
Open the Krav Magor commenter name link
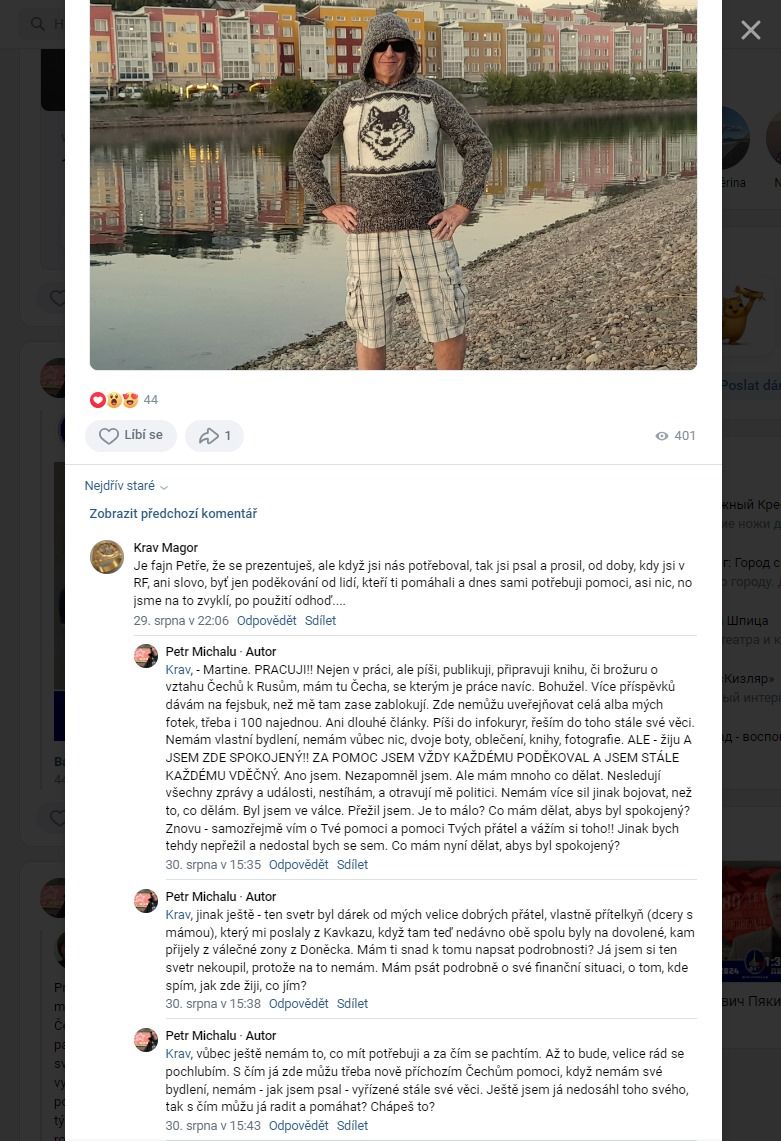166,547
